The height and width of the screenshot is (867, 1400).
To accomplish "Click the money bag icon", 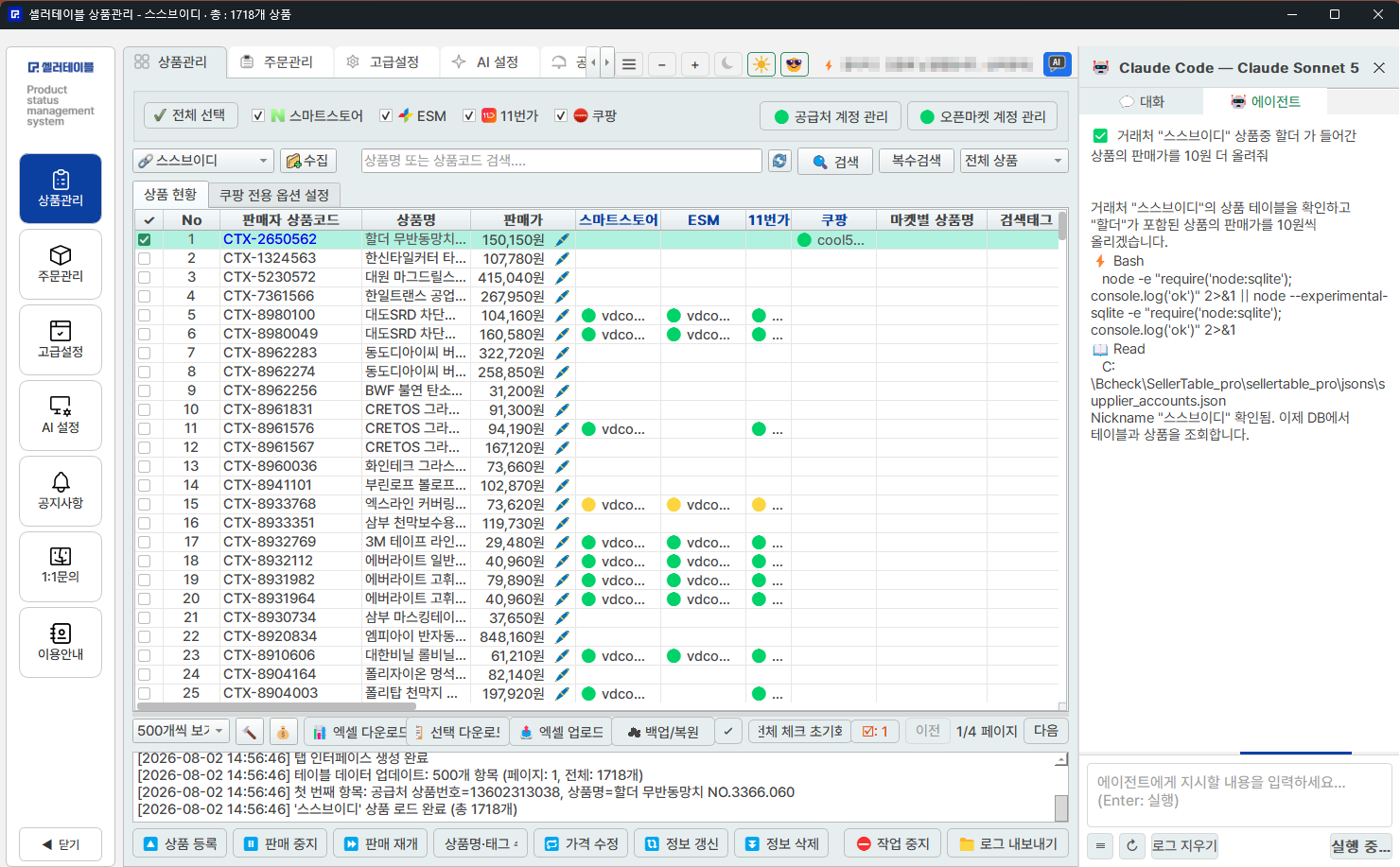I will [x=283, y=732].
